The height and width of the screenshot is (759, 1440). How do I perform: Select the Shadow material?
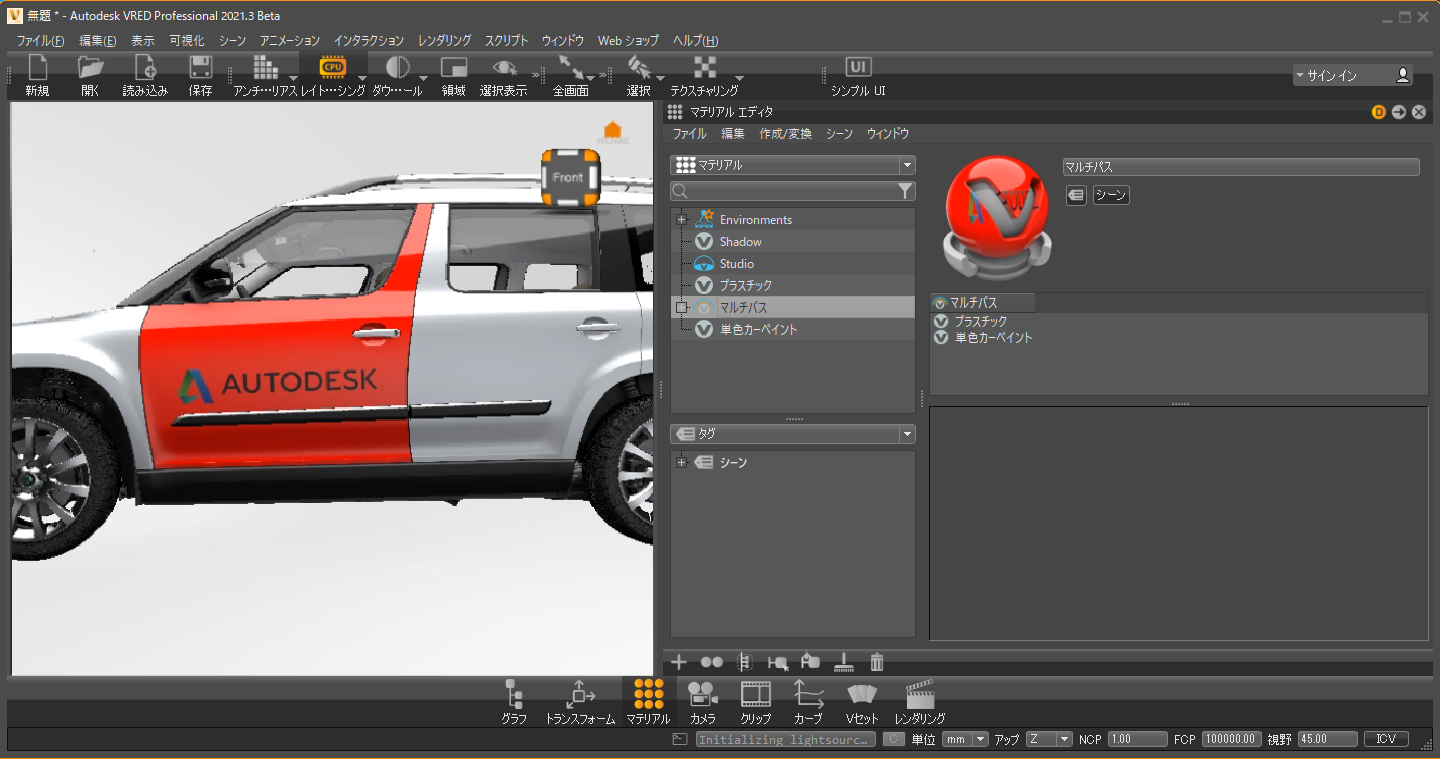pos(740,242)
